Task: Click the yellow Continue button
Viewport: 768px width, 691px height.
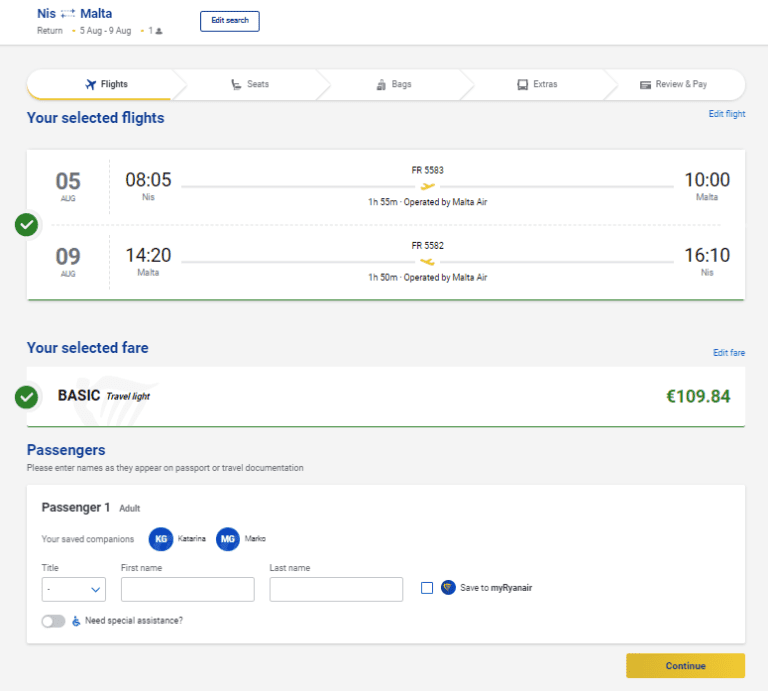Action: tap(685, 666)
